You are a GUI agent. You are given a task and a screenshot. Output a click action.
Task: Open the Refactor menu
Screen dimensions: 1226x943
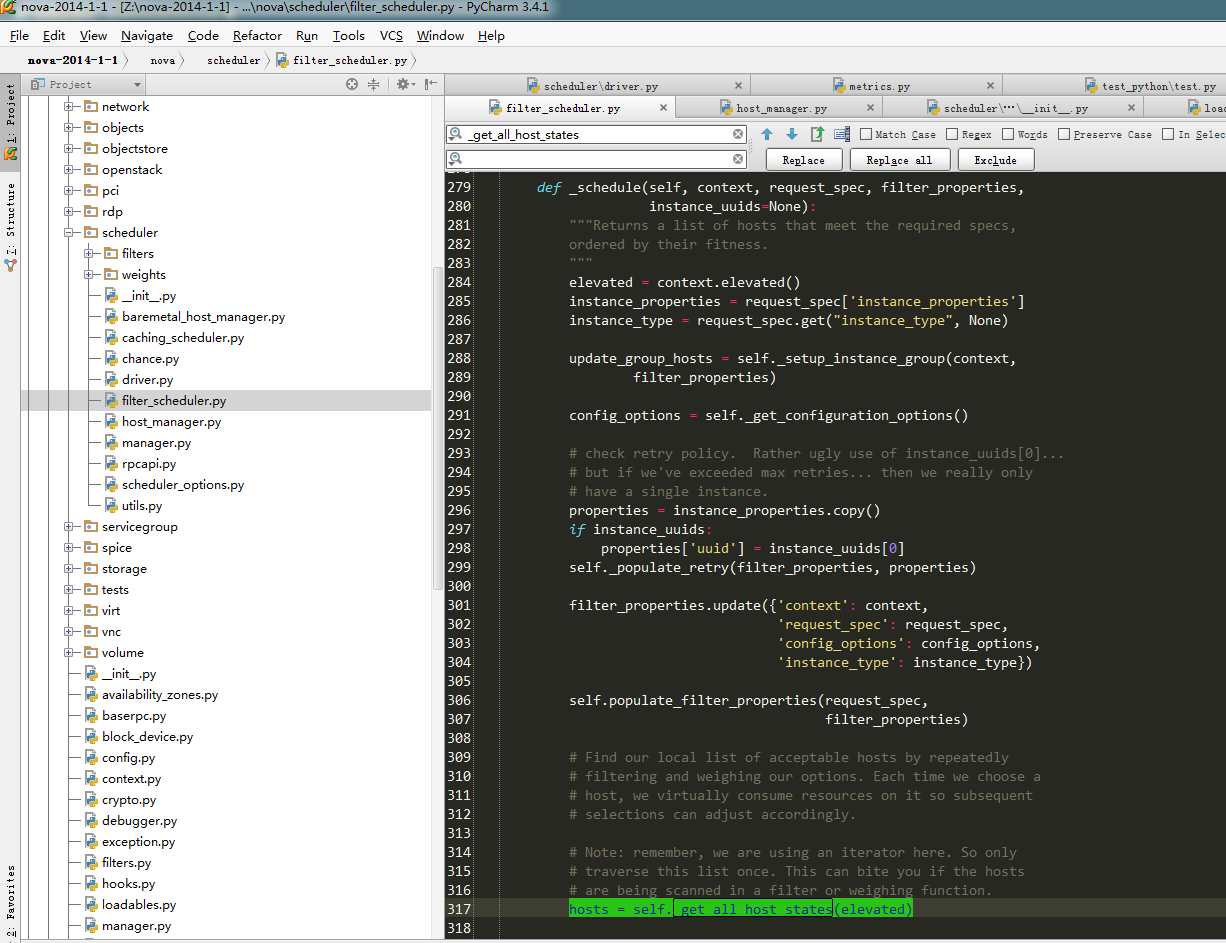coord(257,35)
